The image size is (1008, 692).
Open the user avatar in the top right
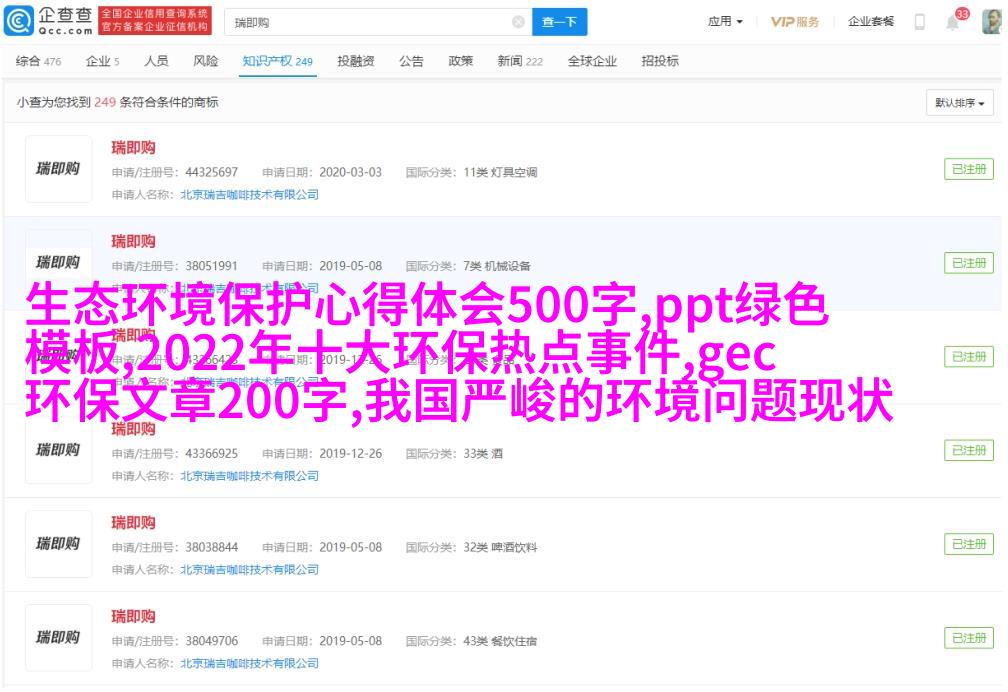[991, 22]
